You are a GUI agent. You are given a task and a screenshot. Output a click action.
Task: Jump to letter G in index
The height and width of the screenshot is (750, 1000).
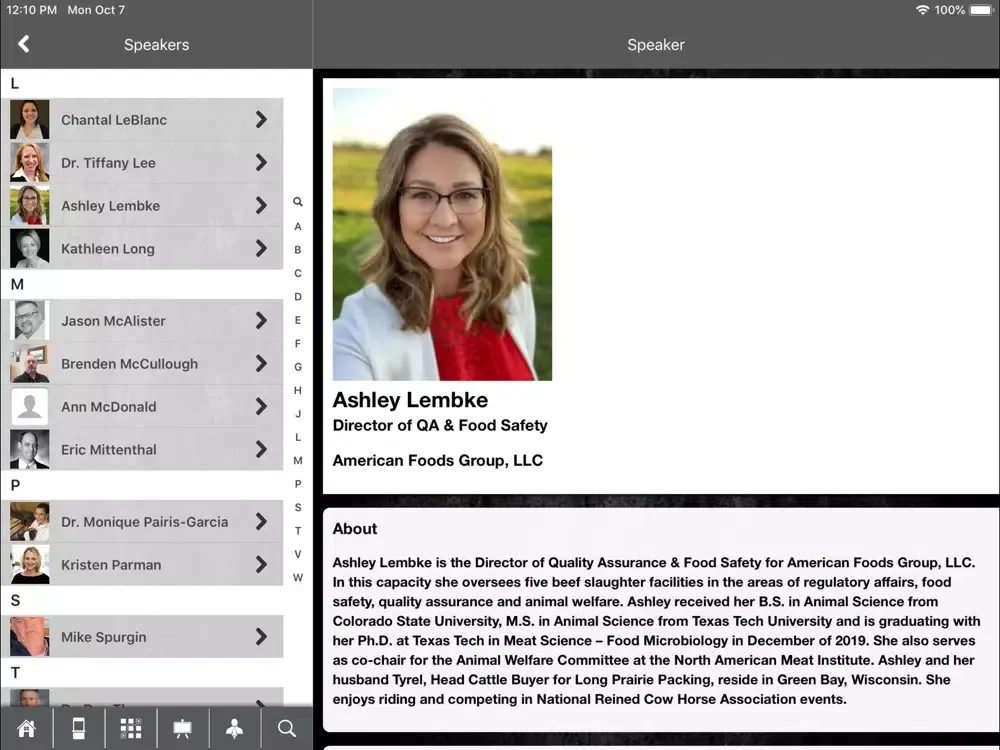point(298,367)
